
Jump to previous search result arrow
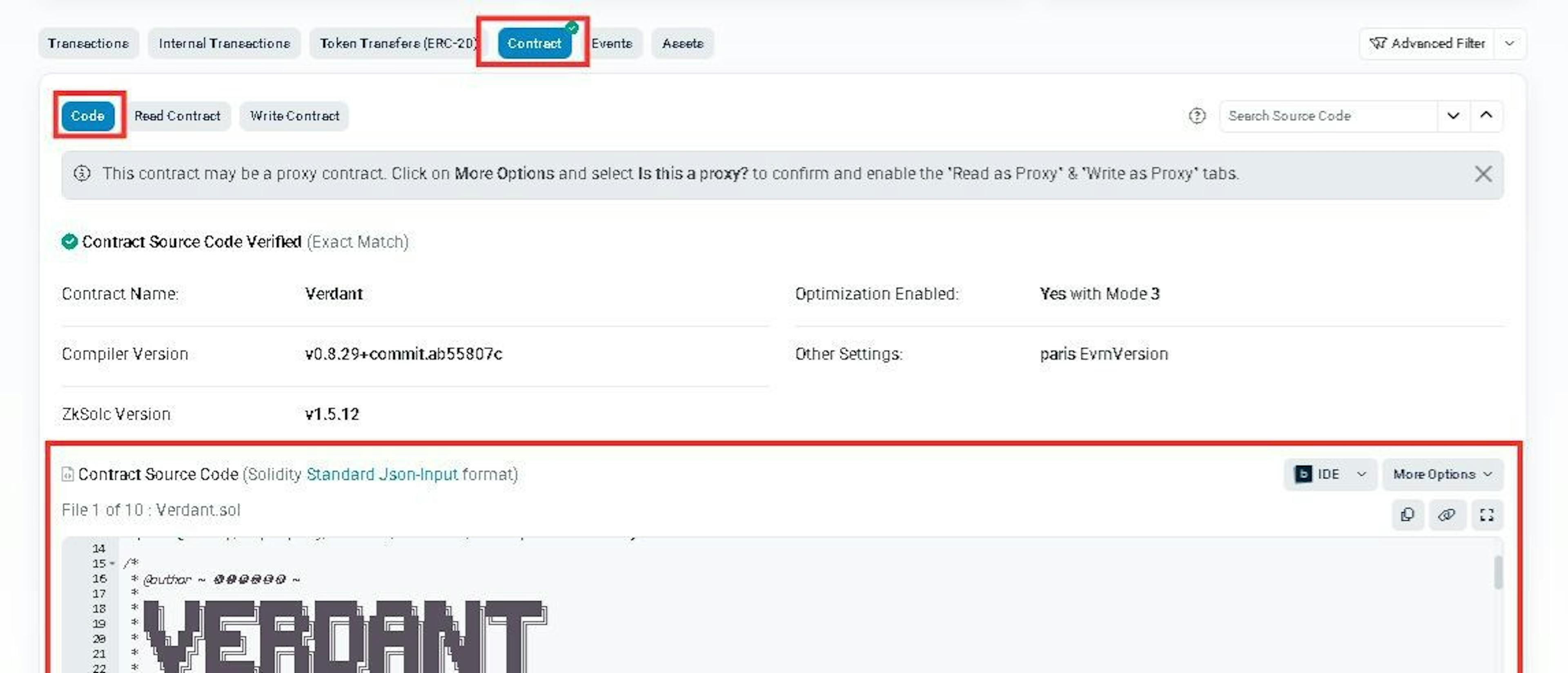[x=1486, y=115]
